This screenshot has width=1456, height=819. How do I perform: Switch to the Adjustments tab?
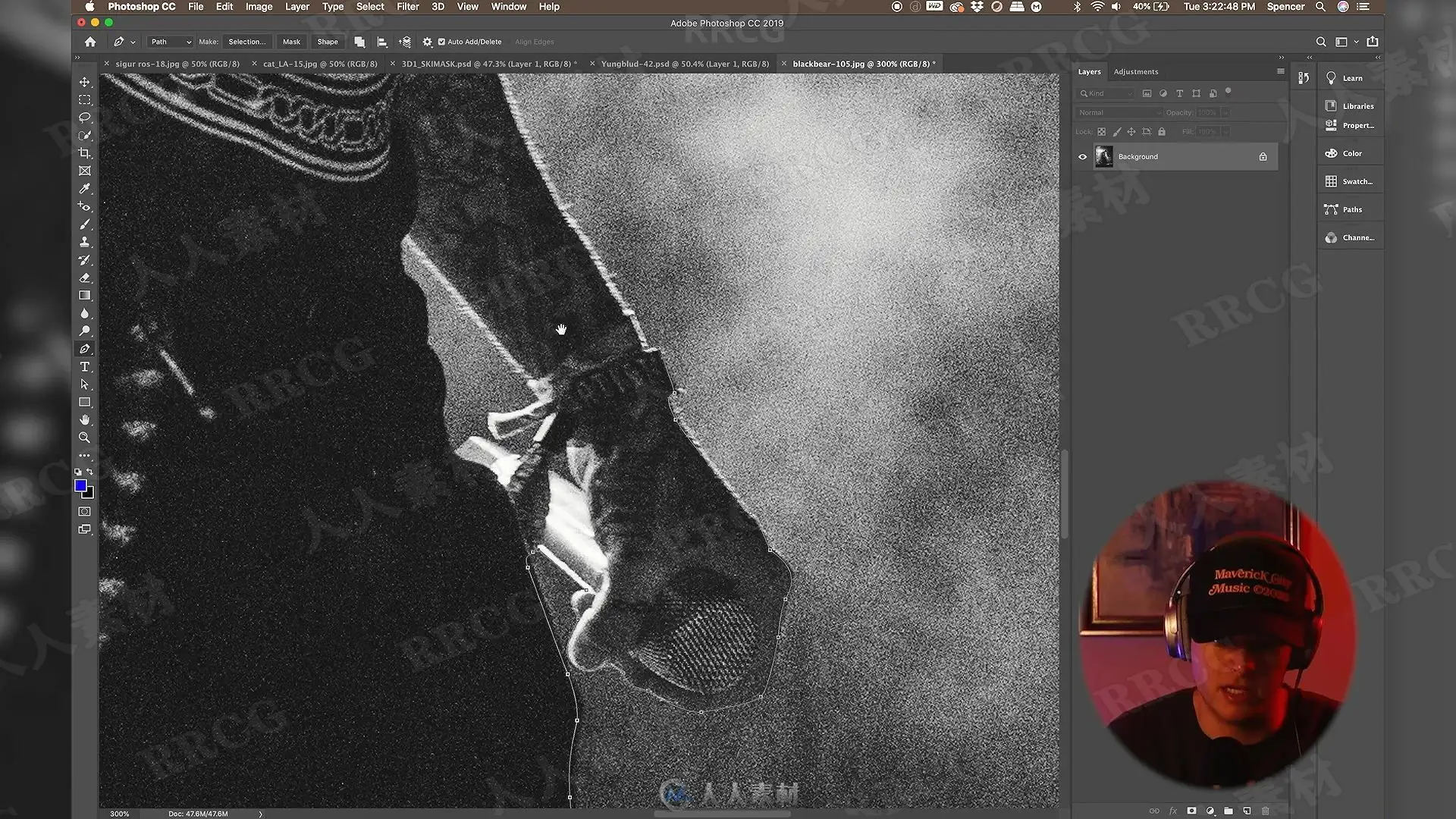point(1135,71)
